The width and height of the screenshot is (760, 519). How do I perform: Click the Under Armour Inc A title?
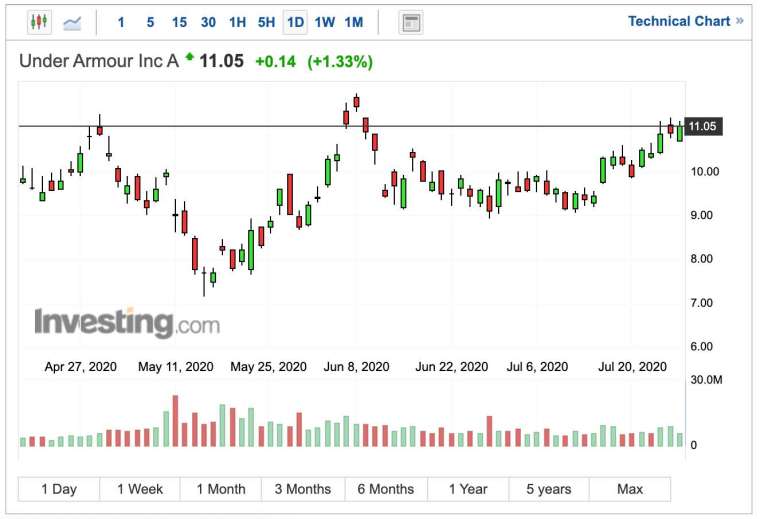pos(99,61)
